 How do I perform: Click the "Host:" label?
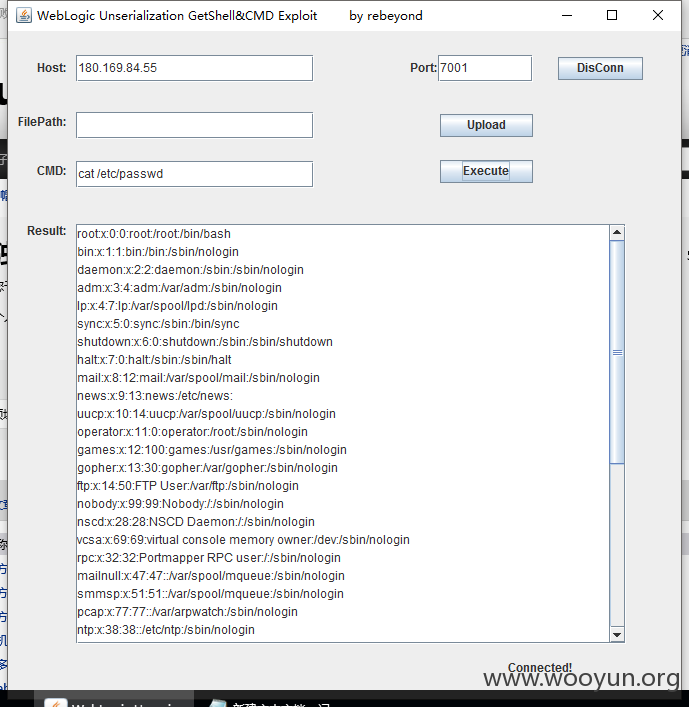tap(51, 68)
